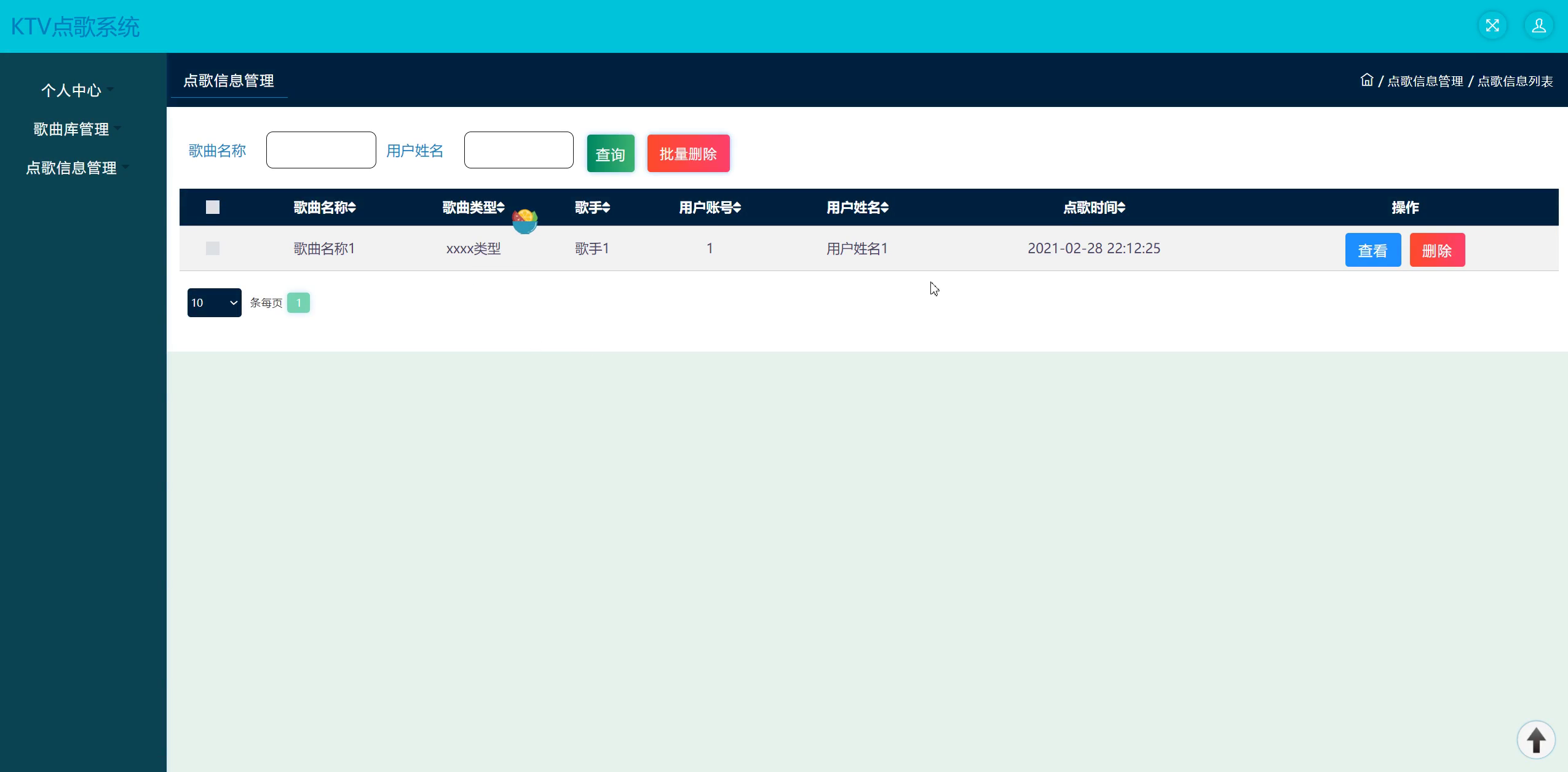This screenshot has width=1568, height=772.
Task: Click the KTV点歌系统 title
Action: click(x=76, y=27)
